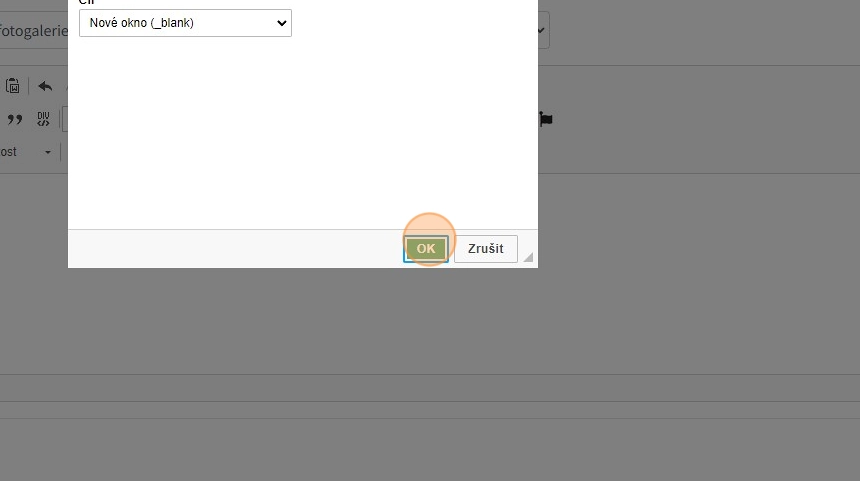The width and height of the screenshot is (860, 481).
Task: Click the chevron of the select behind the dialog
Action: (x=542, y=31)
